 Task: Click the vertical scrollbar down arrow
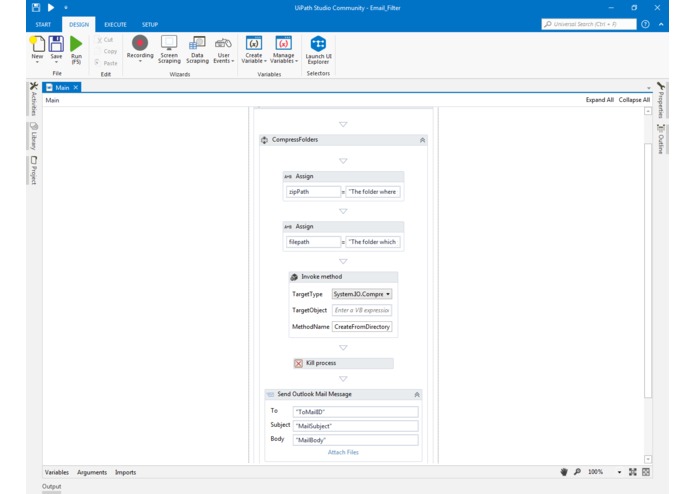click(x=648, y=459)
